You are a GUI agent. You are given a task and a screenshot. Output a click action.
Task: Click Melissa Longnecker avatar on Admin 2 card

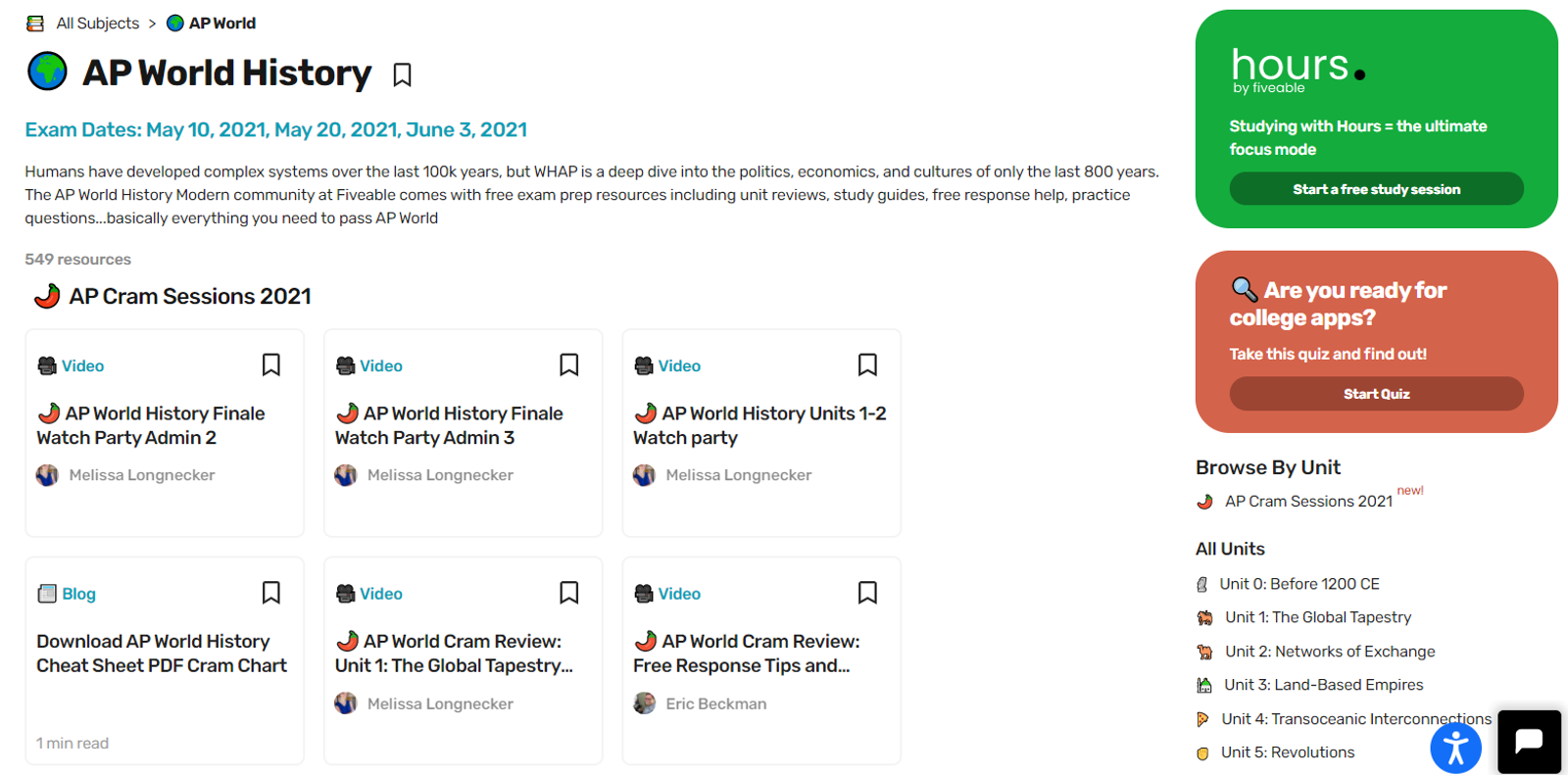click(x=47, y=475)
